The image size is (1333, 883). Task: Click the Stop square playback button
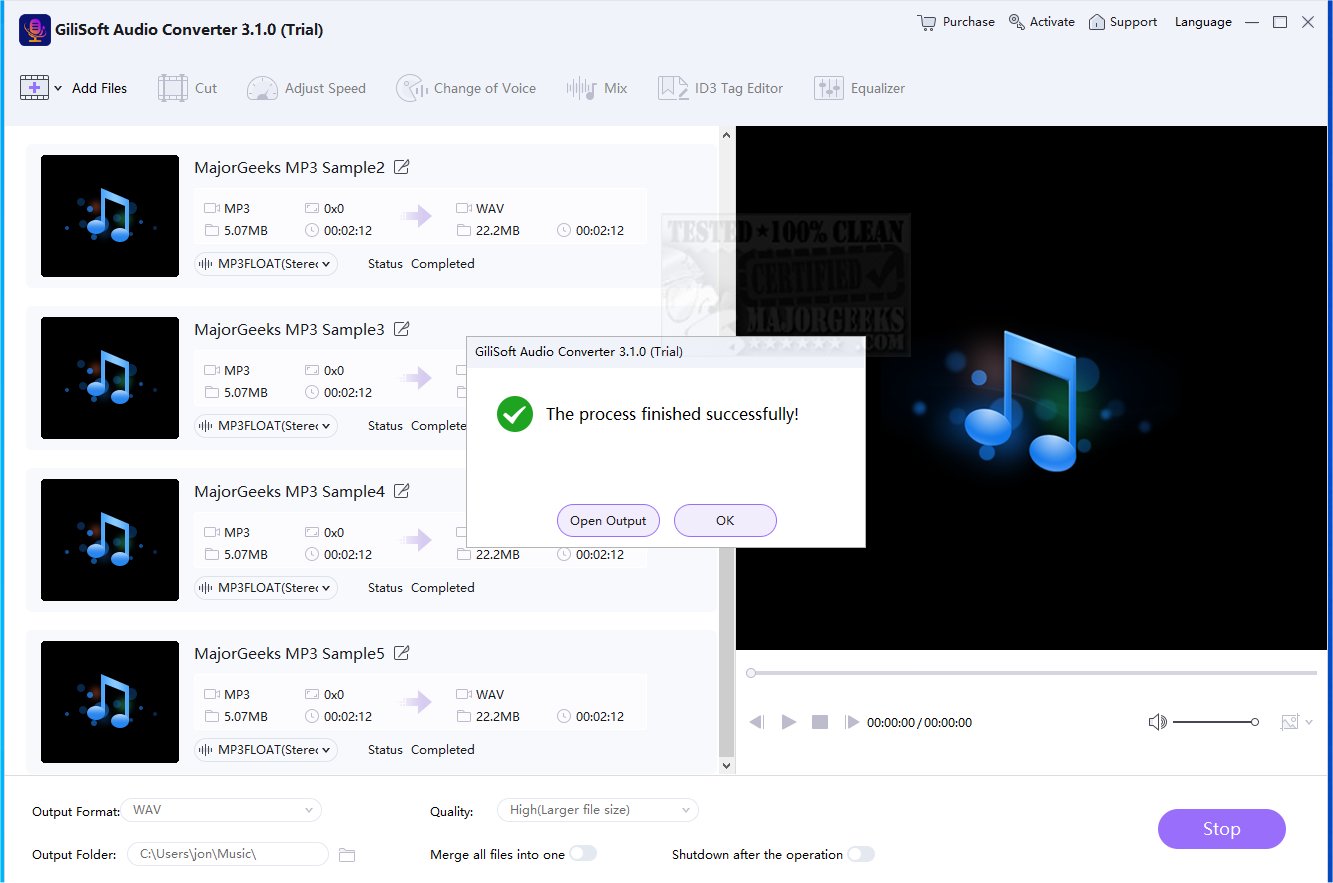820,722
